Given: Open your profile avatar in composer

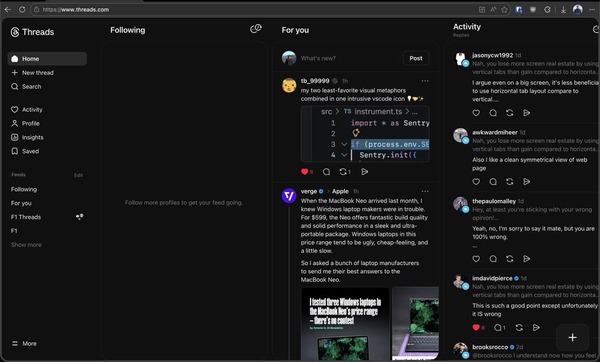Looking at the screenshot, I should (289, 58).
